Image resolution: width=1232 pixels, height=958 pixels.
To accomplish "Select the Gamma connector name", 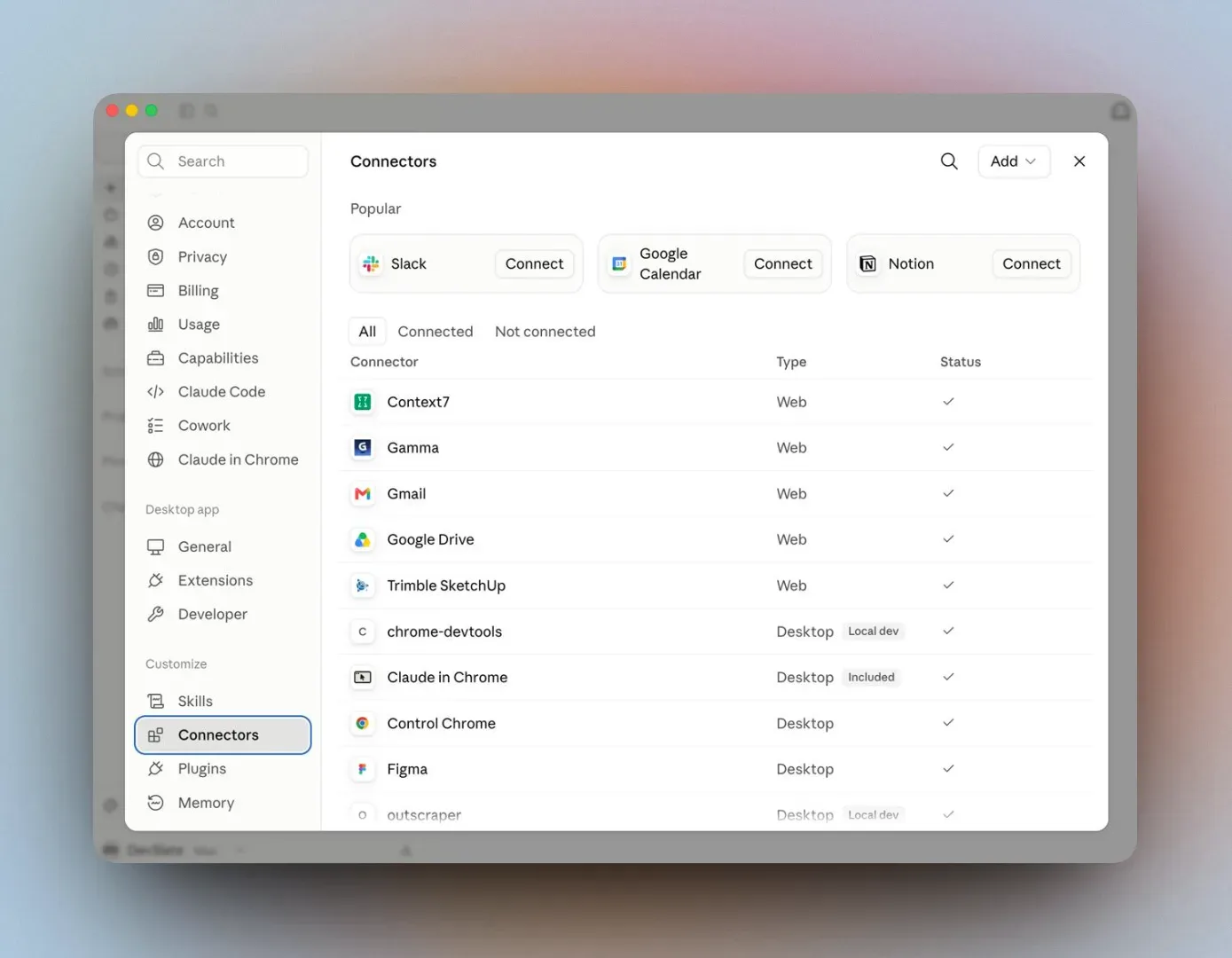I will pyautogui.click(x=413, y=448).
